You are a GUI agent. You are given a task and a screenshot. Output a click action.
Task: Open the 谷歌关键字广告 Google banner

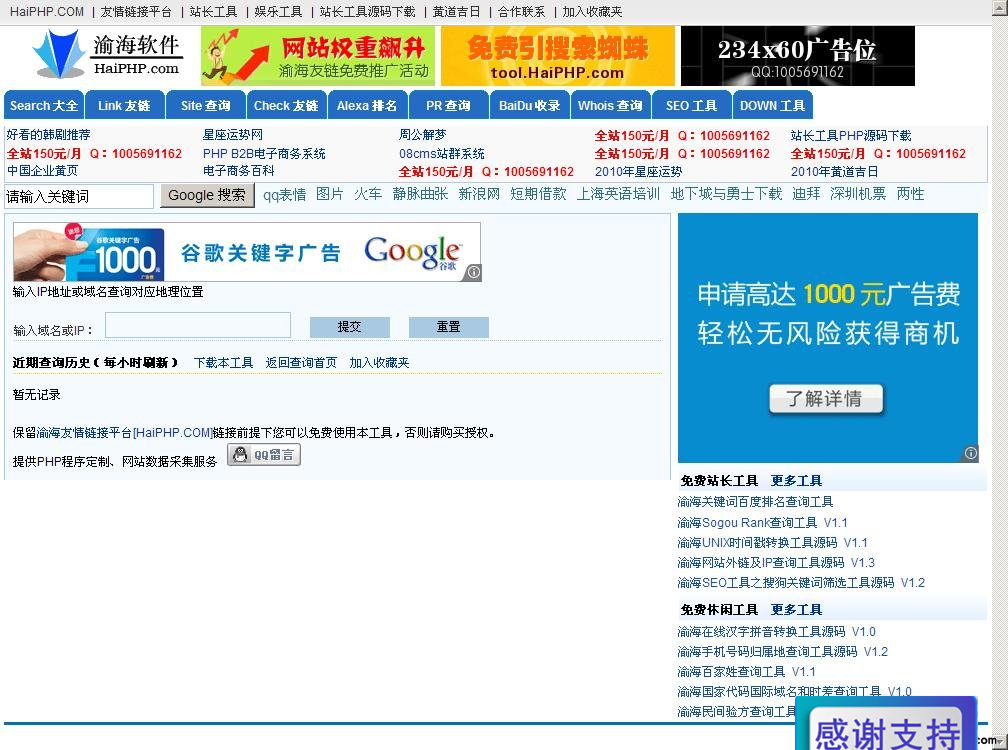tap(247, 252)
